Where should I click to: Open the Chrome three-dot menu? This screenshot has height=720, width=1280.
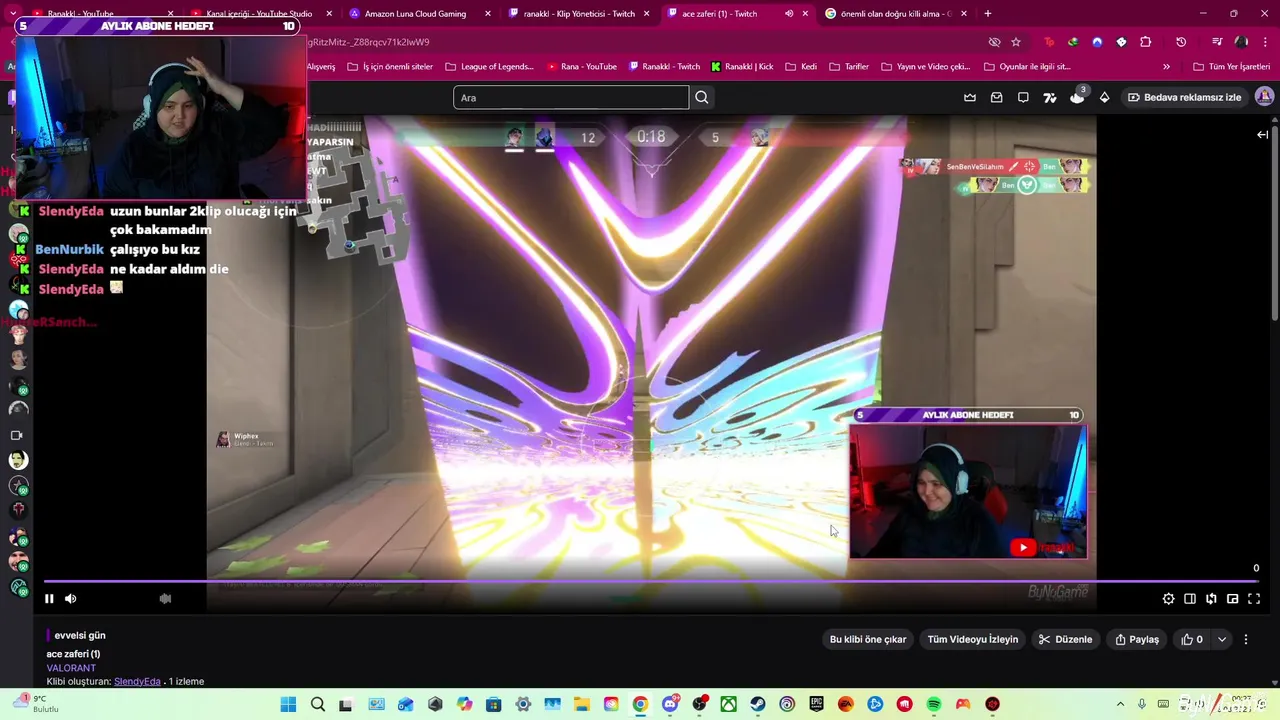coord(1265,42)
